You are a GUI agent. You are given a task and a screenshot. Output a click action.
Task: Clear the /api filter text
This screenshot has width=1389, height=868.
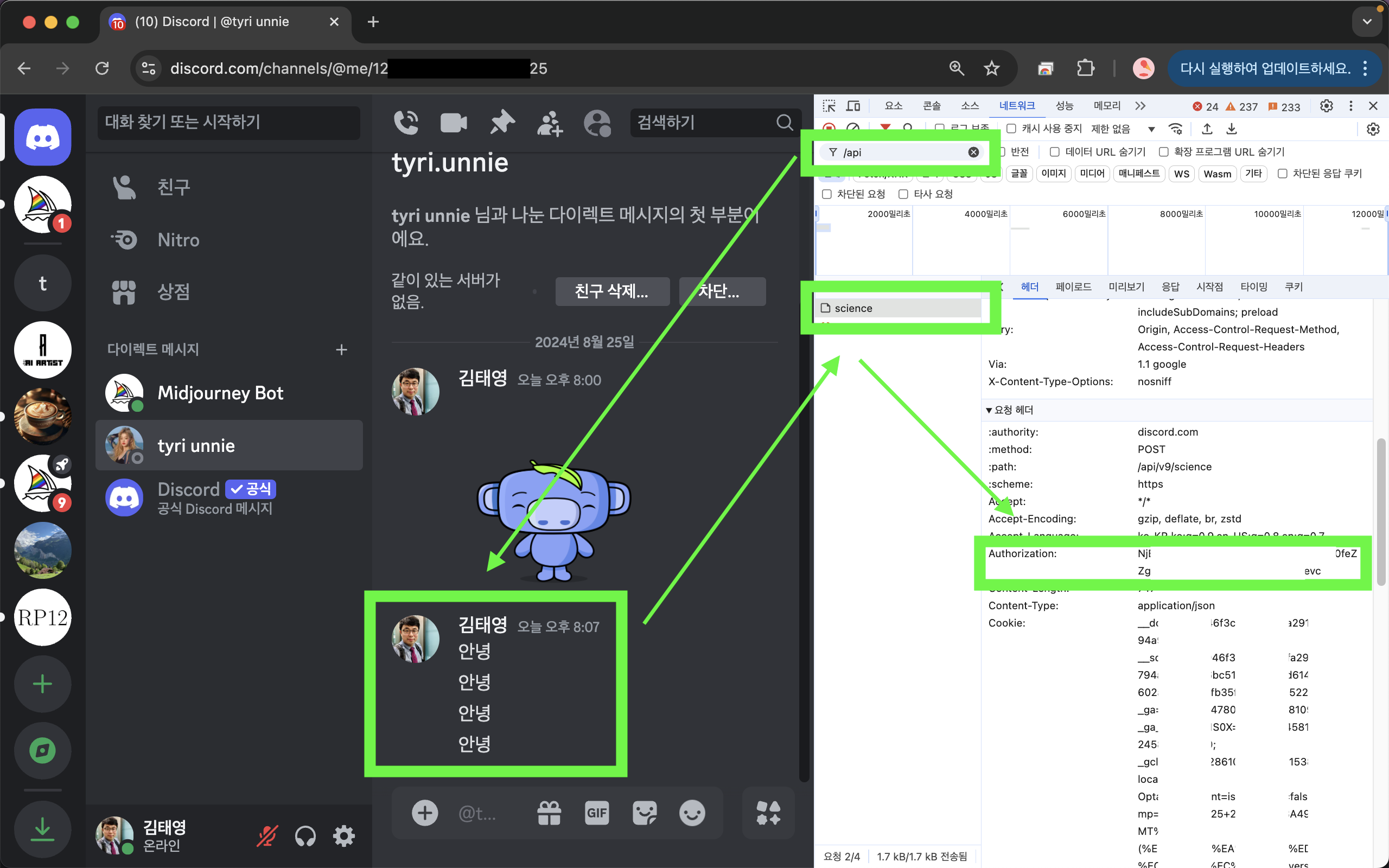point(973,152)
